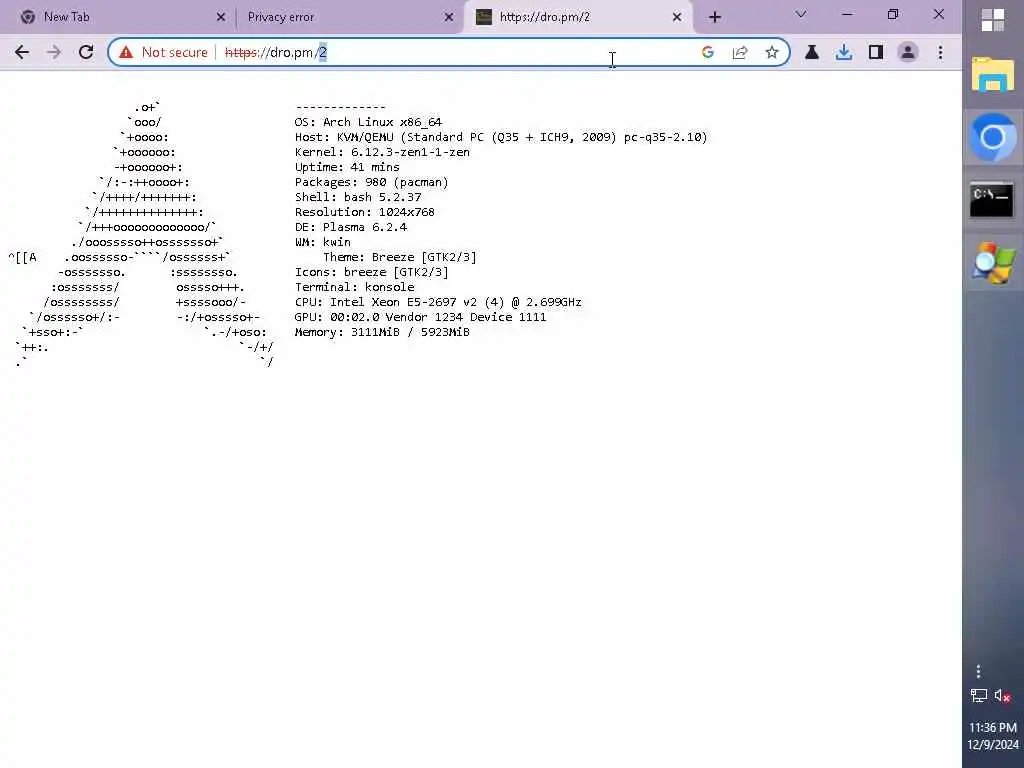Open a new browser tab
The width and height of the screenshot is (1024, 768).
(715, 17)
